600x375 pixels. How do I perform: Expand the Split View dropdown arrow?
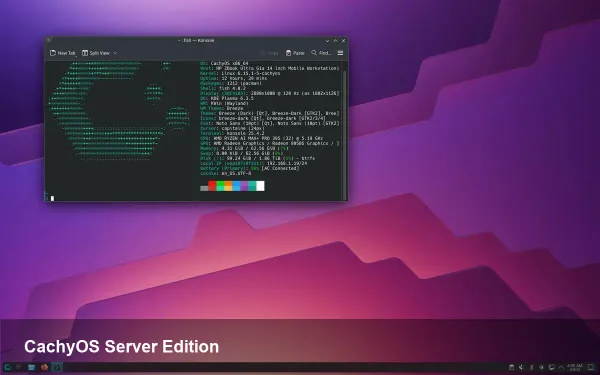pos(115,53)
